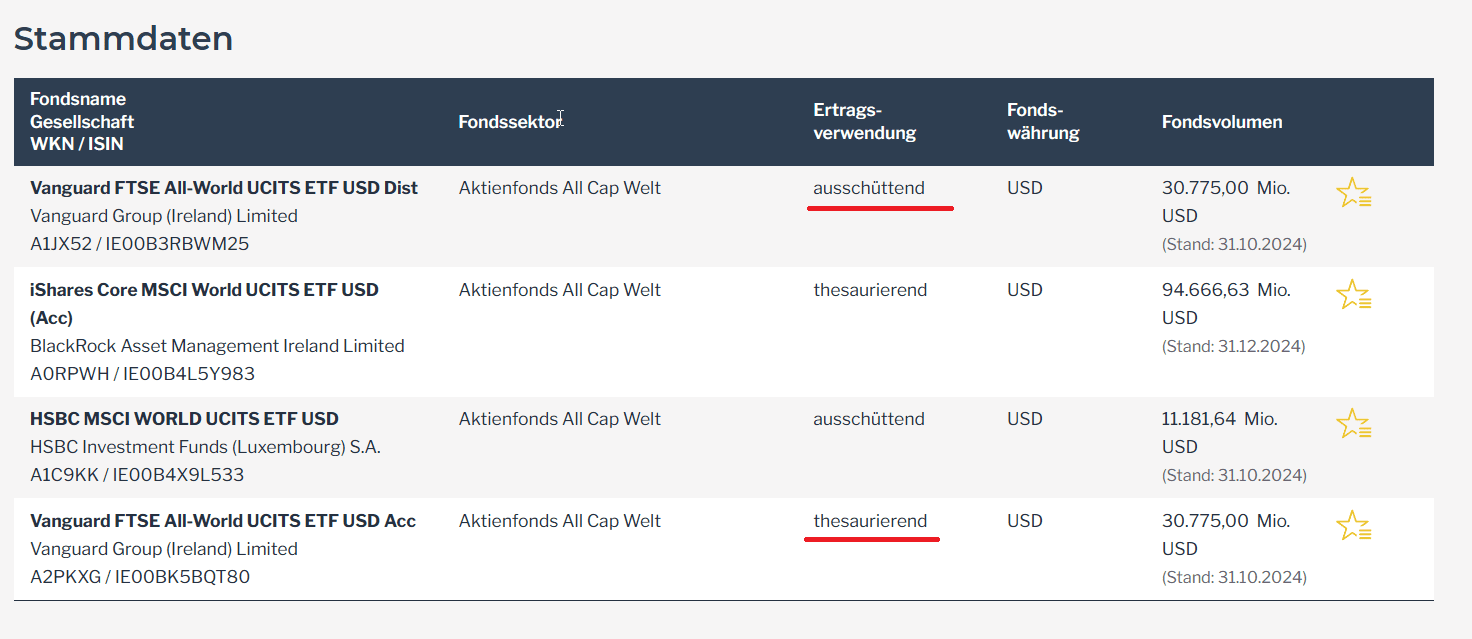Image resolution: width=1472 pixels, height=639 pixels.
Task: Click the Stammdaten heading
Action: pyautogui.click(x=123, y=38)
